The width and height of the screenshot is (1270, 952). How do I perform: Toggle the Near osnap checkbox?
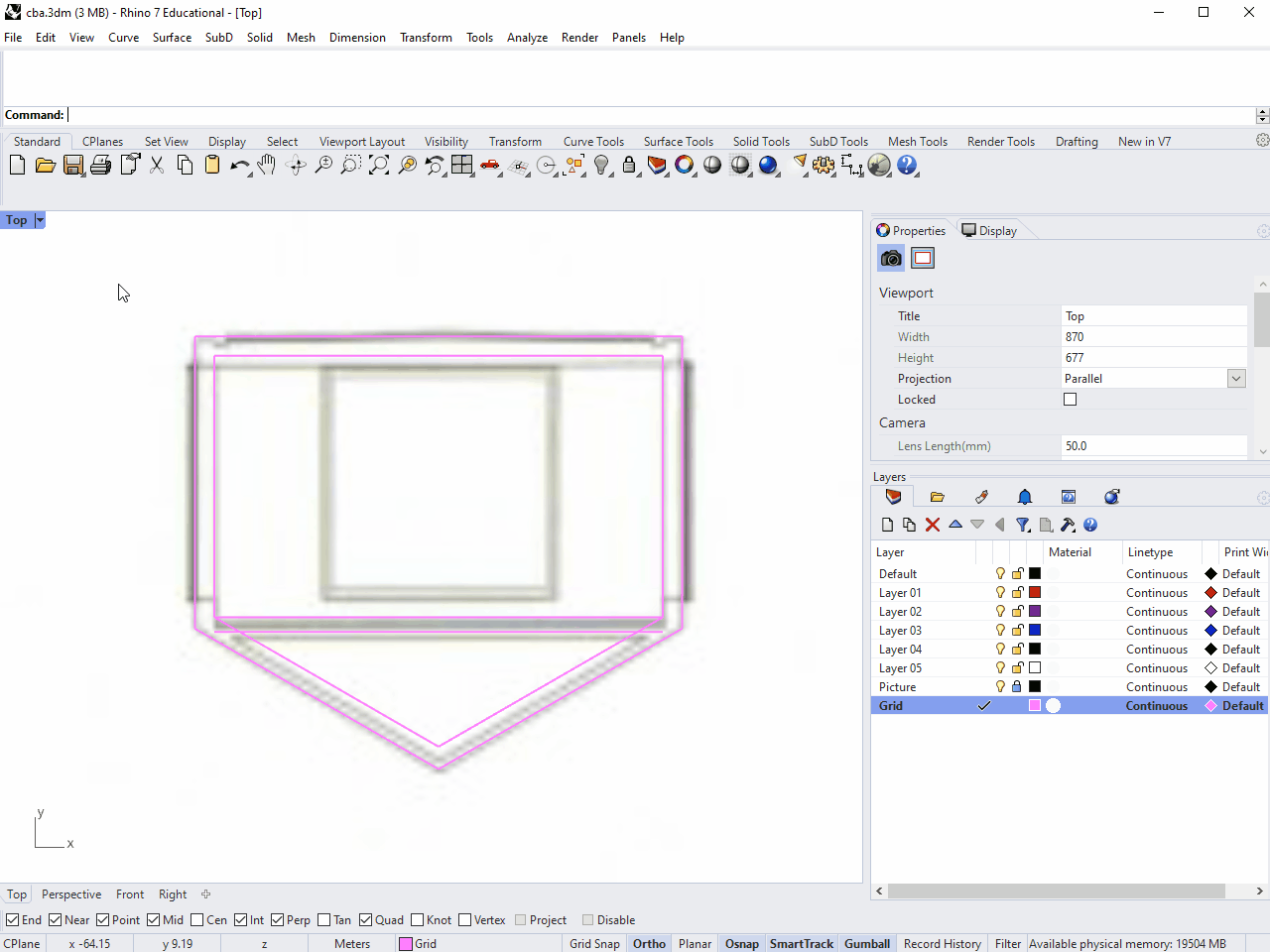[56, 920]
